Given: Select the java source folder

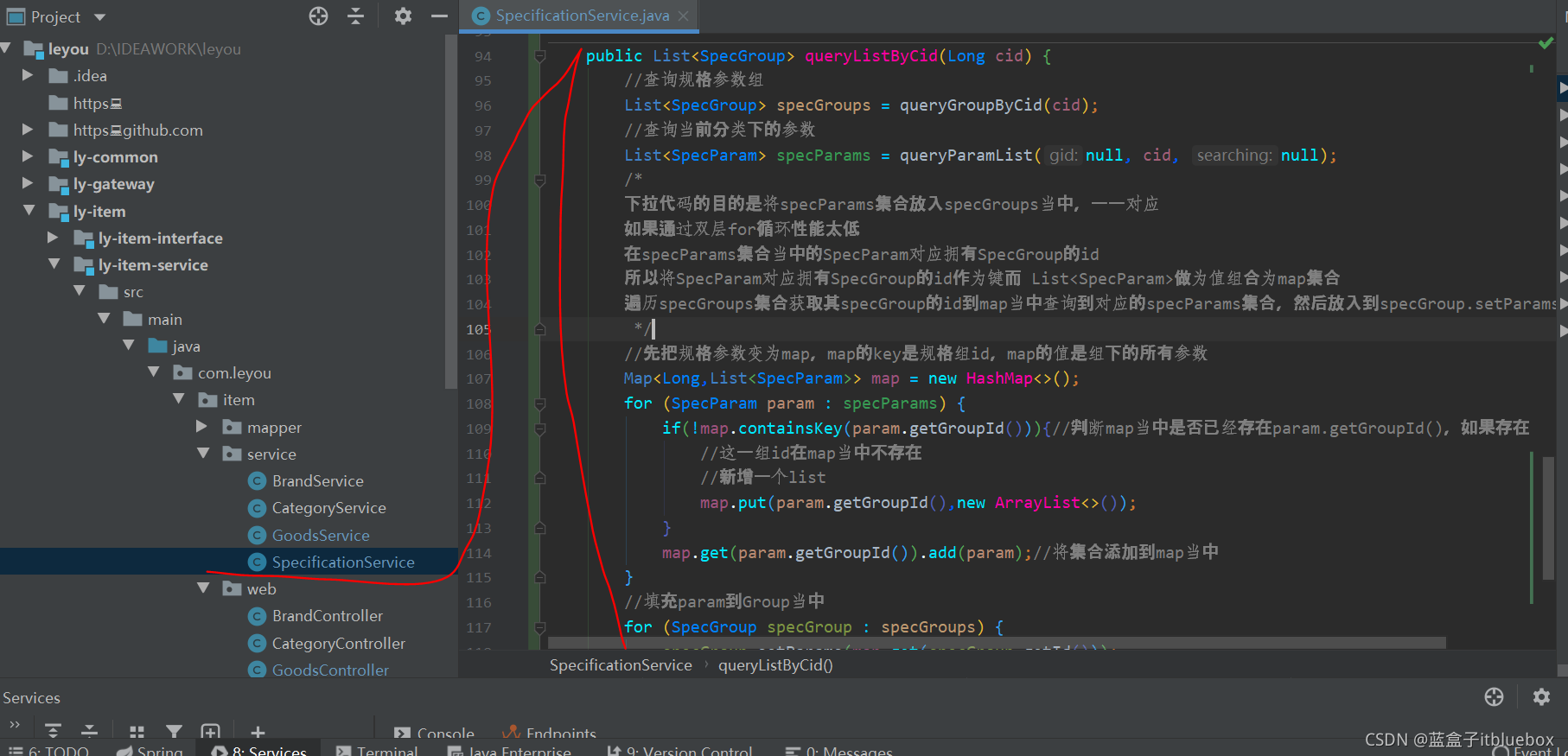Looking at the screenshot, I should pyautogui.click(x=186, y=346).
